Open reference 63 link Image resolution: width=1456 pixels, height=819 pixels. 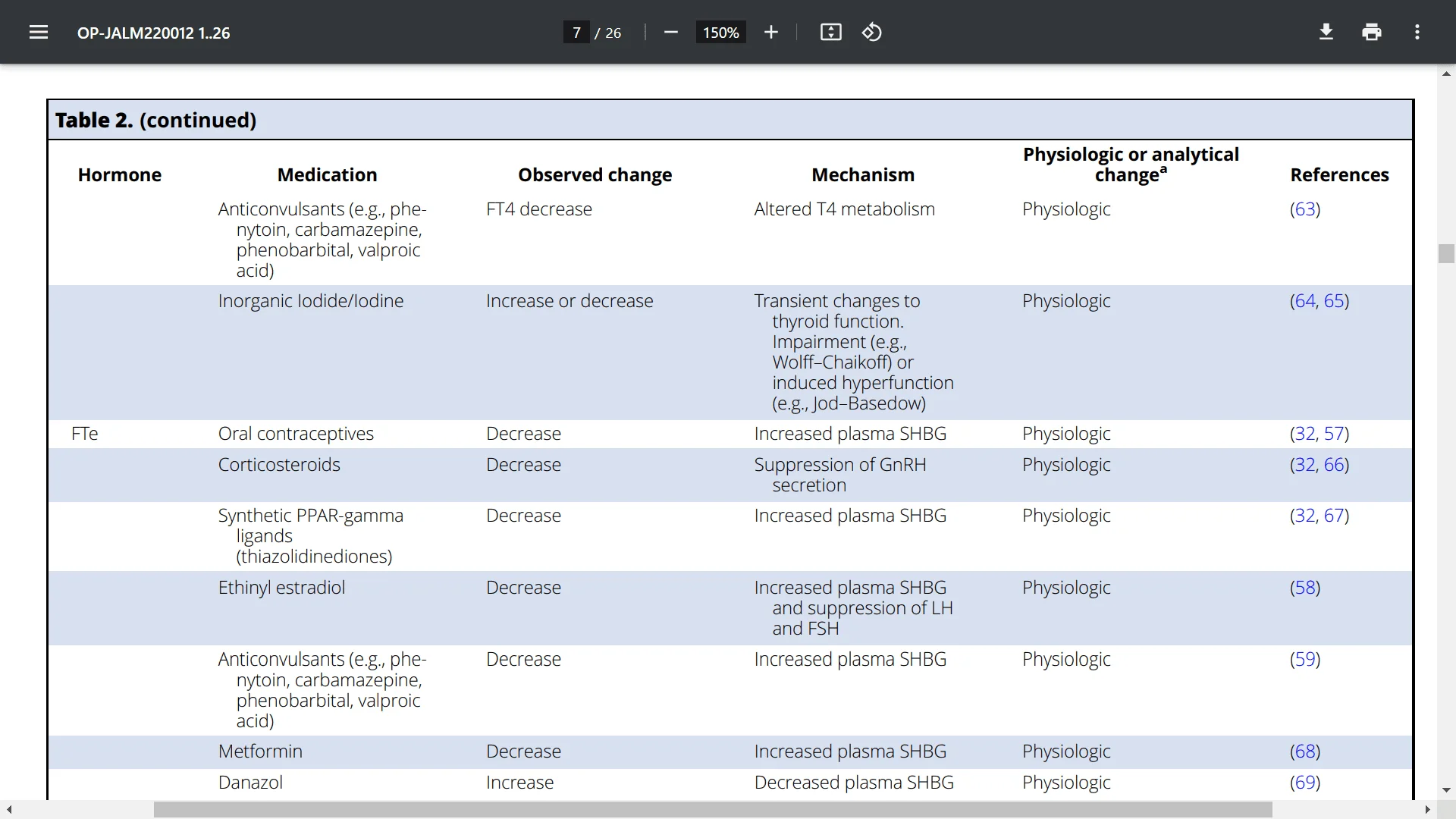pos(1305,209)
